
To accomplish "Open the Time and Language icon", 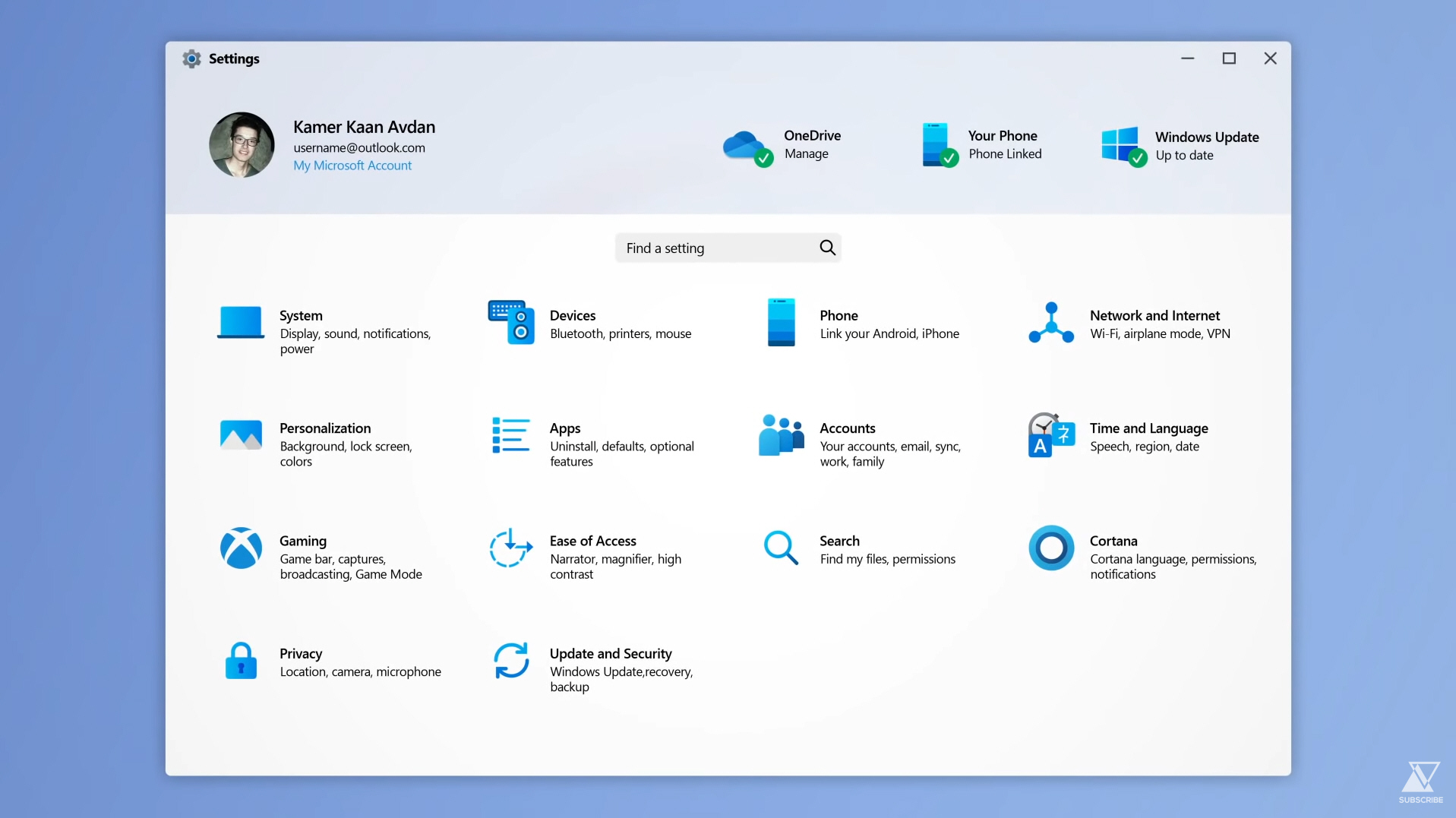I will pos(1051,435).
